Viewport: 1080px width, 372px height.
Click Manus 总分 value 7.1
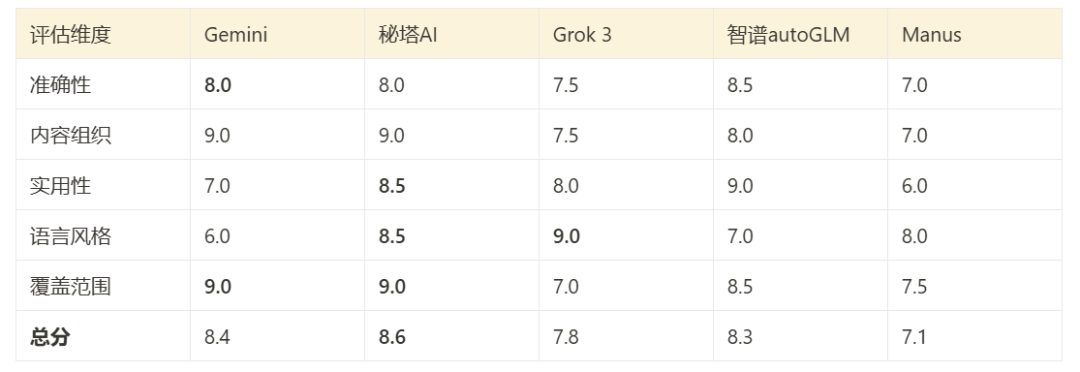coord(914,337)
